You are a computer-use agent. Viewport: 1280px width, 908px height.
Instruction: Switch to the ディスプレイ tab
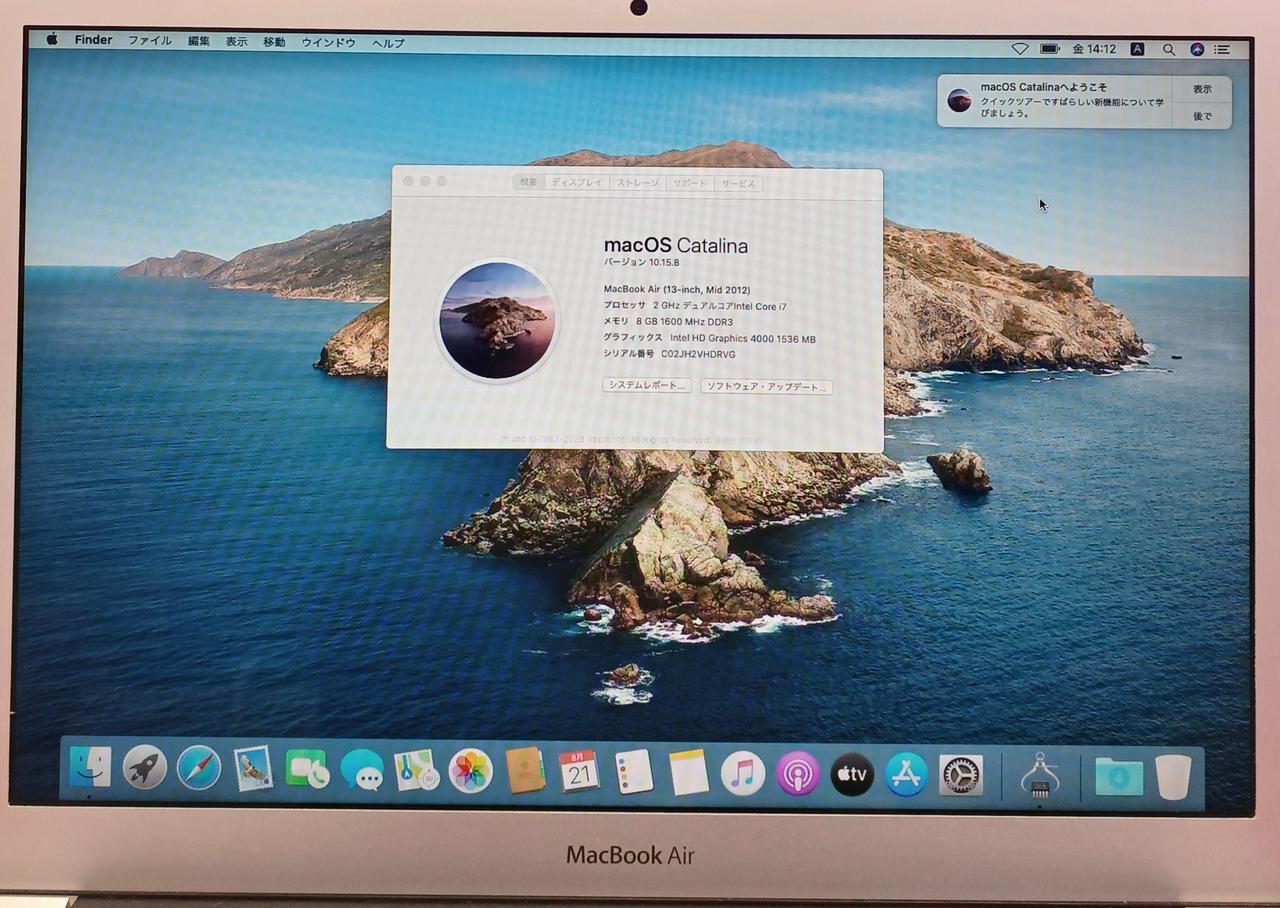577,183
